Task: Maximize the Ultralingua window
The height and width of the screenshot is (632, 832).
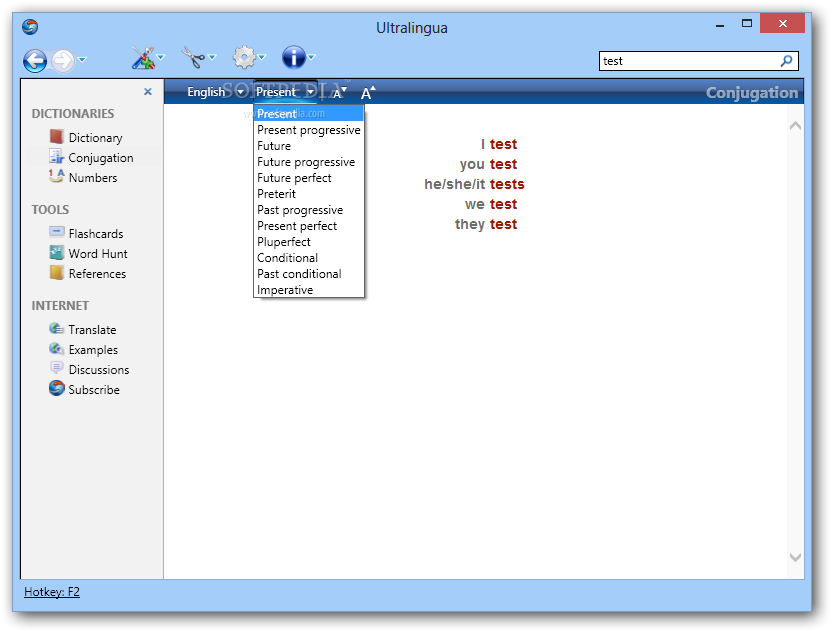Action: point(747,23)
